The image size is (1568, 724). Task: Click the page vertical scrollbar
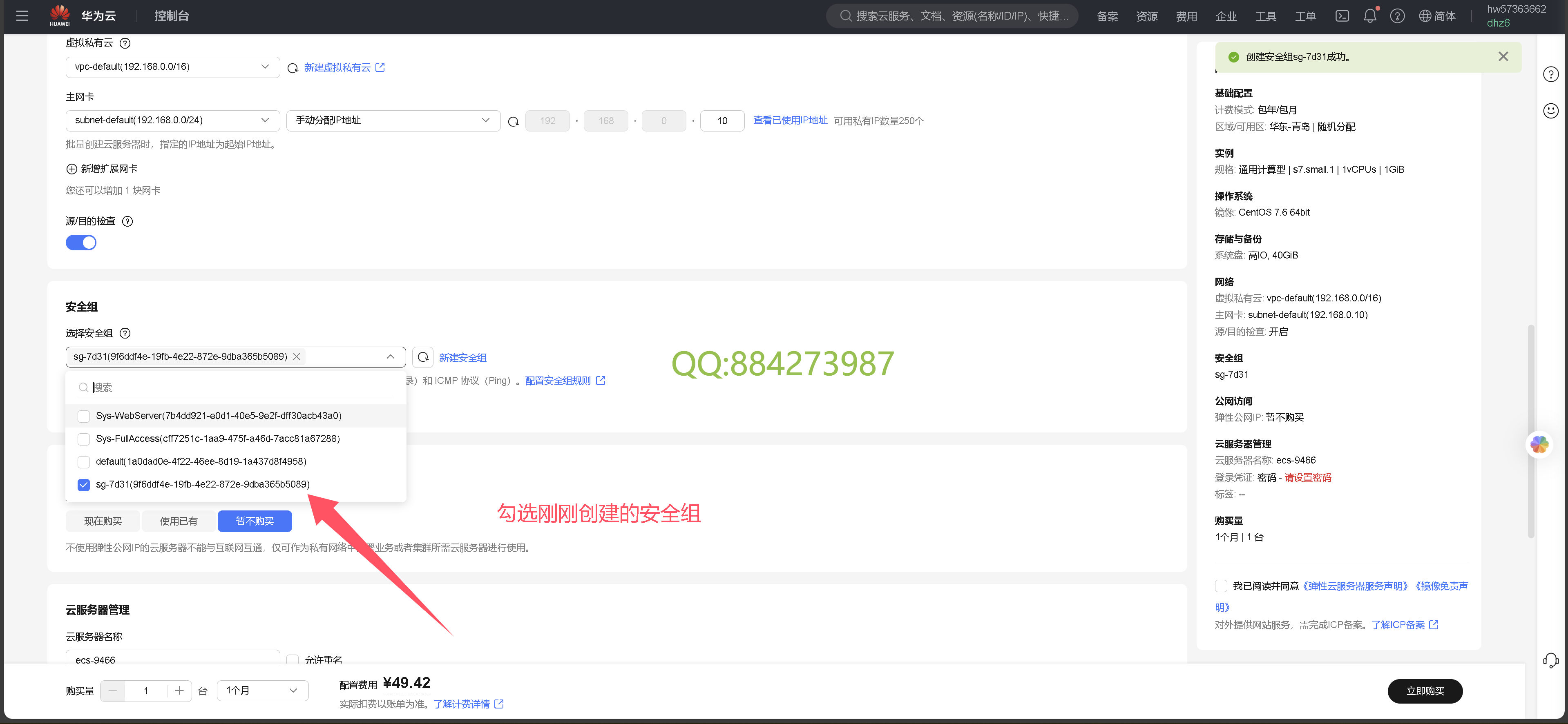click(x=1531, y=432)
